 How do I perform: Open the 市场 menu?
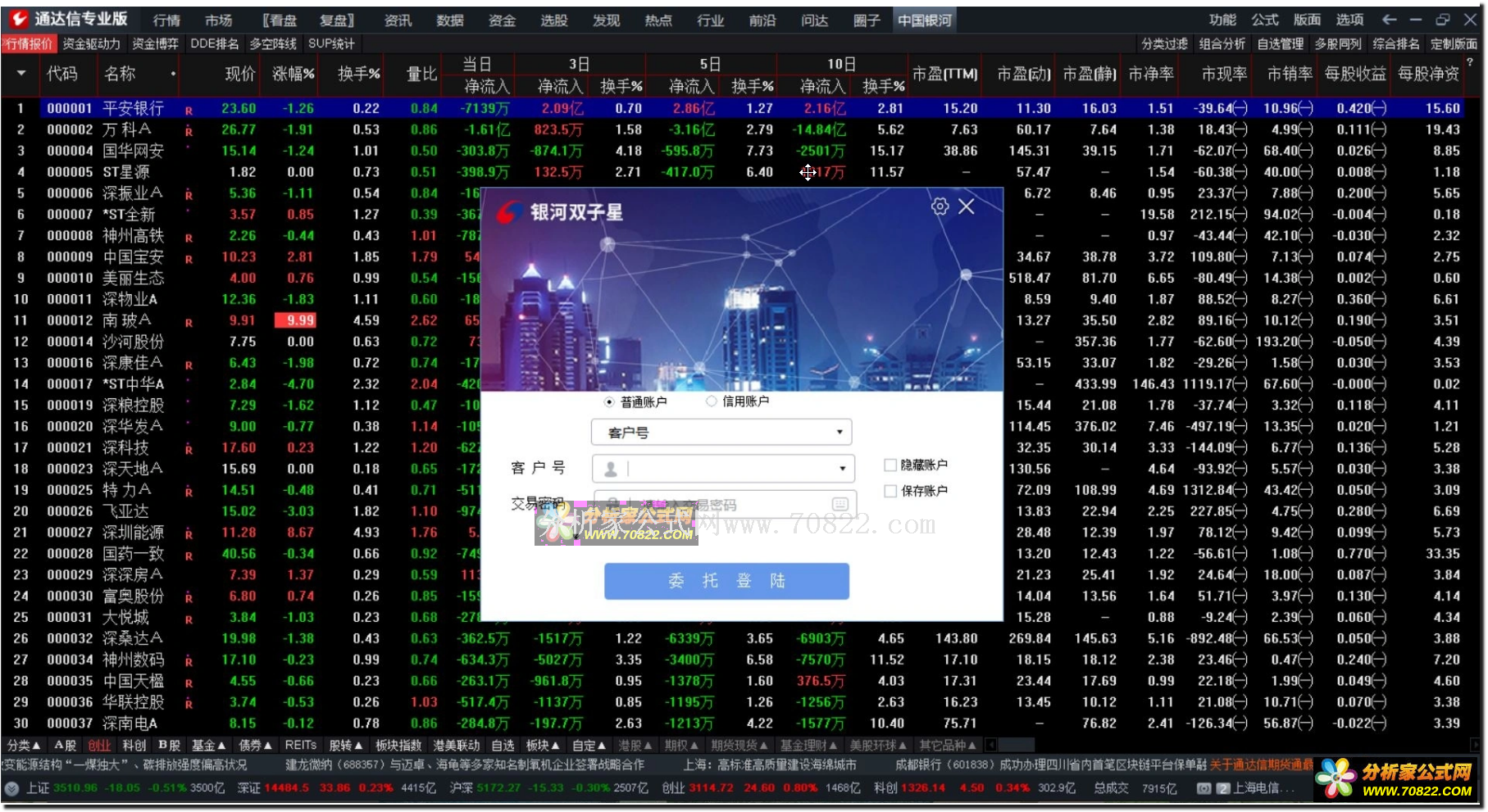218,20
